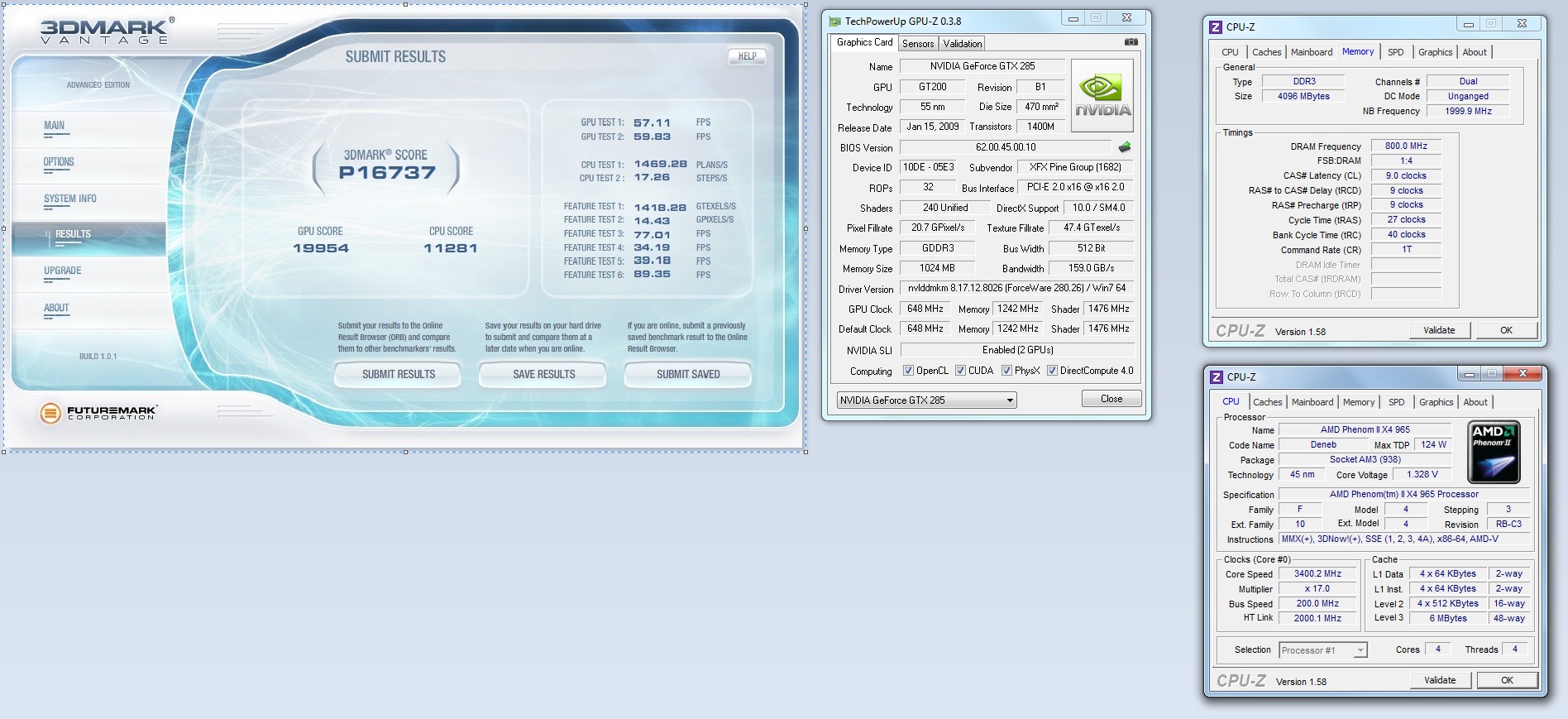
Task: Click OK in the bottom CPU-Z window
Action: [1507, 680]
